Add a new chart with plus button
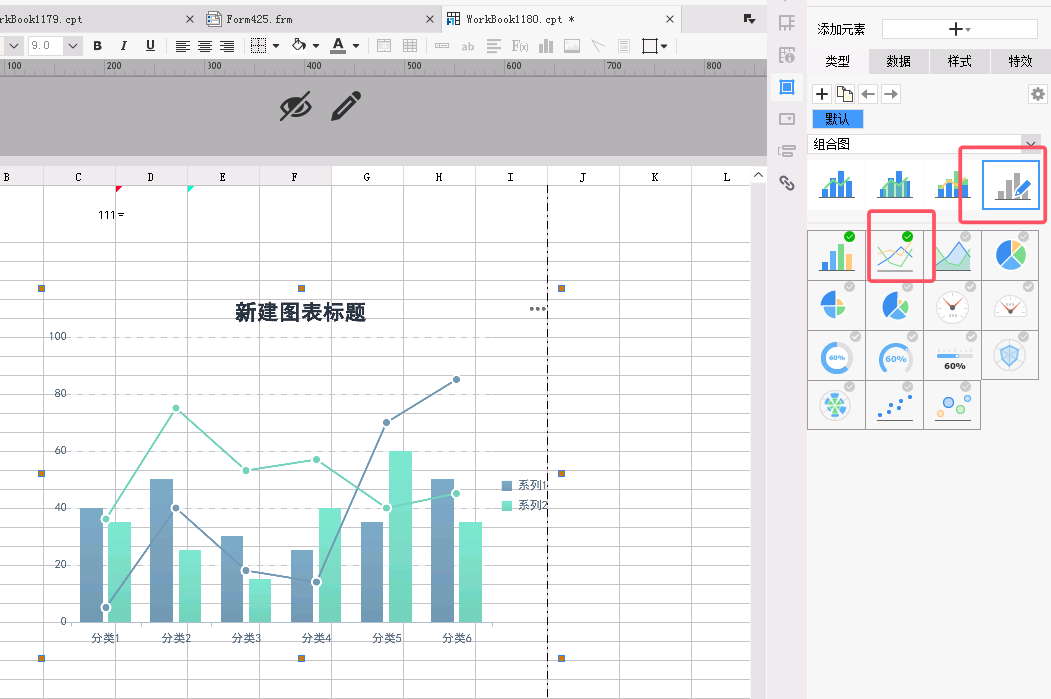The height and width of the screenshot is (699, 1051). 822,94
